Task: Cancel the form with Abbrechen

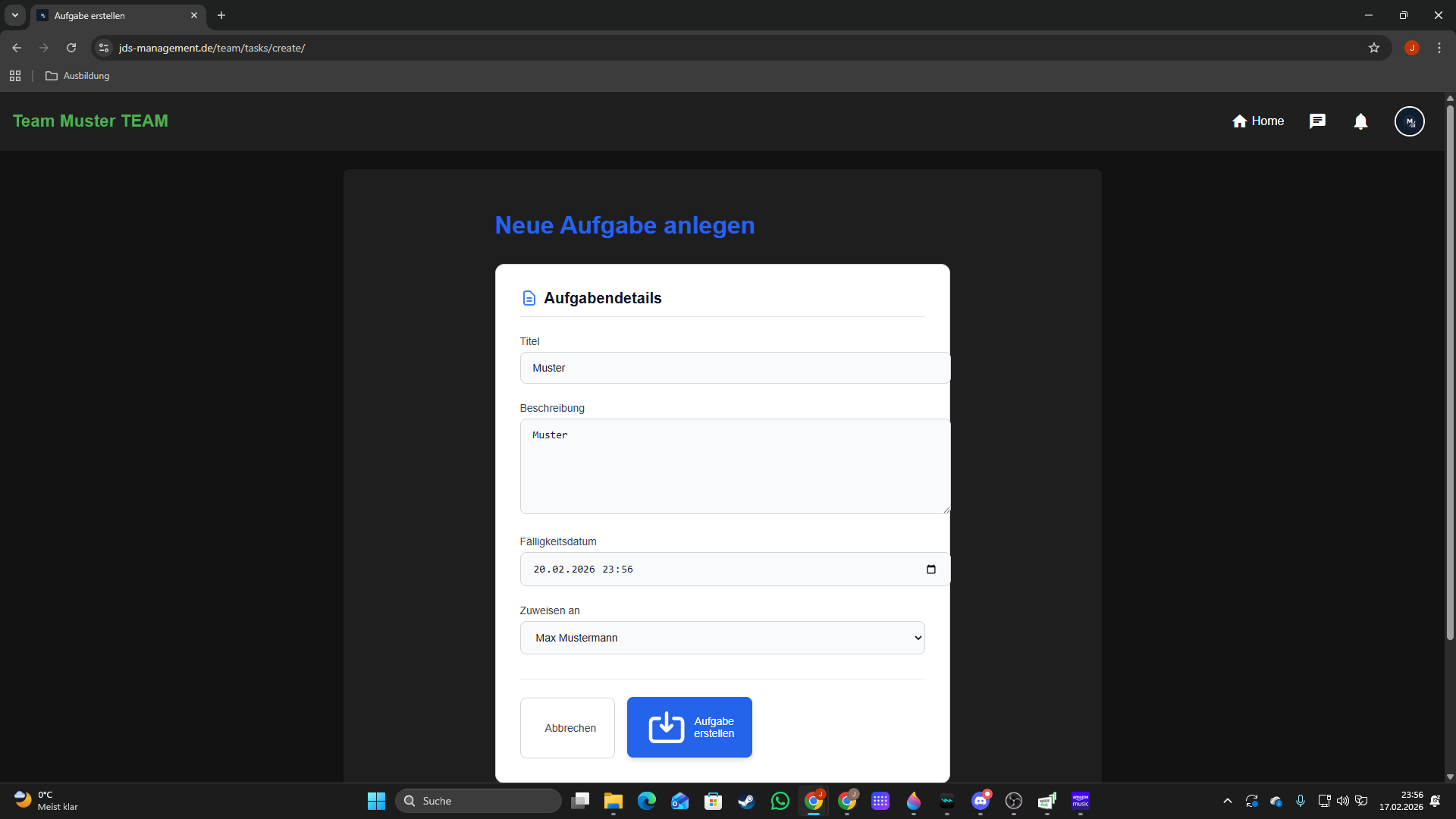Action: (567, 727)
